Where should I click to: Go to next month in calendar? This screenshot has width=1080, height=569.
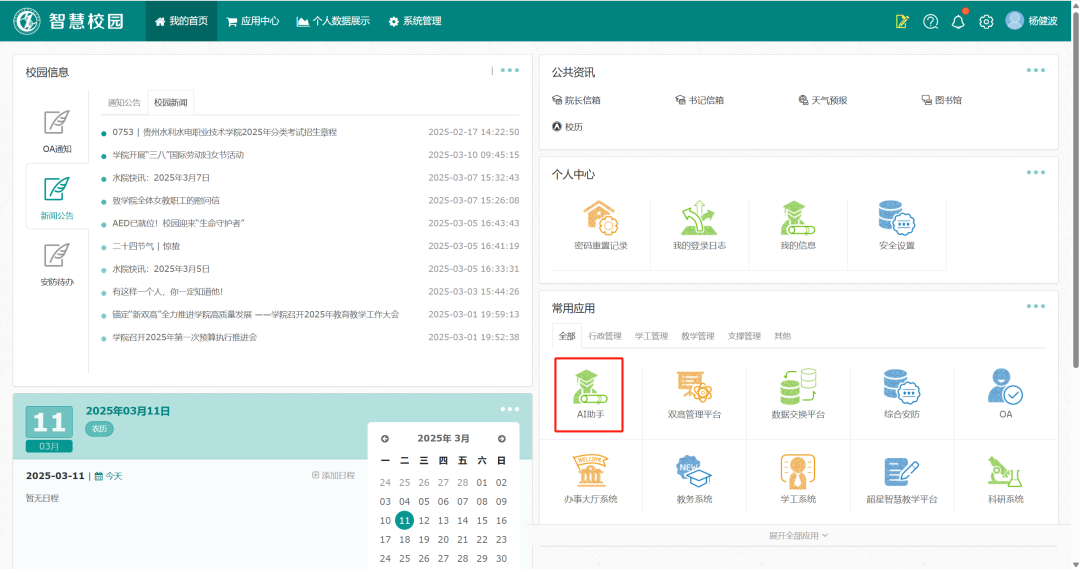tap(501, 439)
